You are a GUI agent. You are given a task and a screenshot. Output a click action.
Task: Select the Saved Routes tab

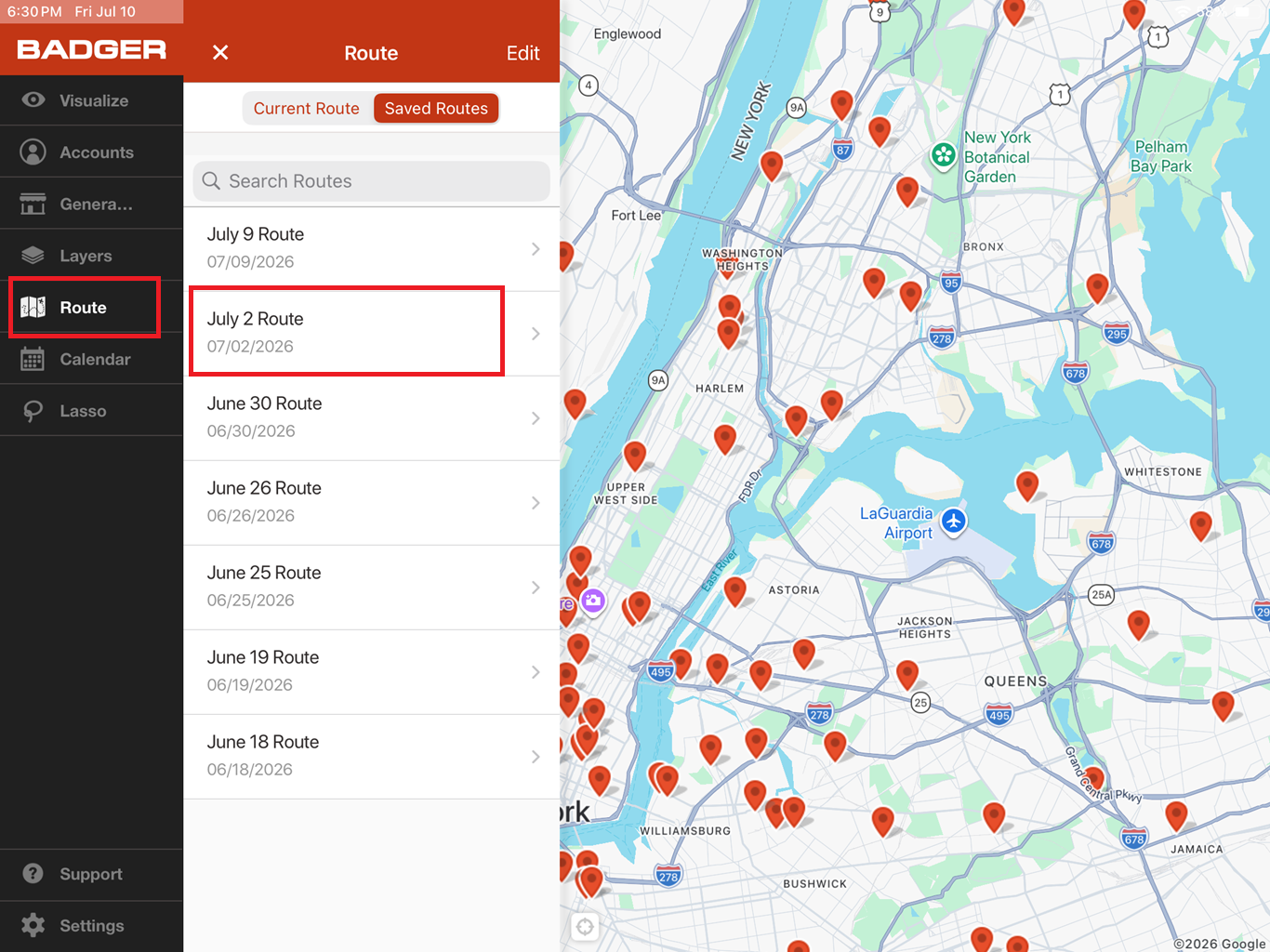436,109
